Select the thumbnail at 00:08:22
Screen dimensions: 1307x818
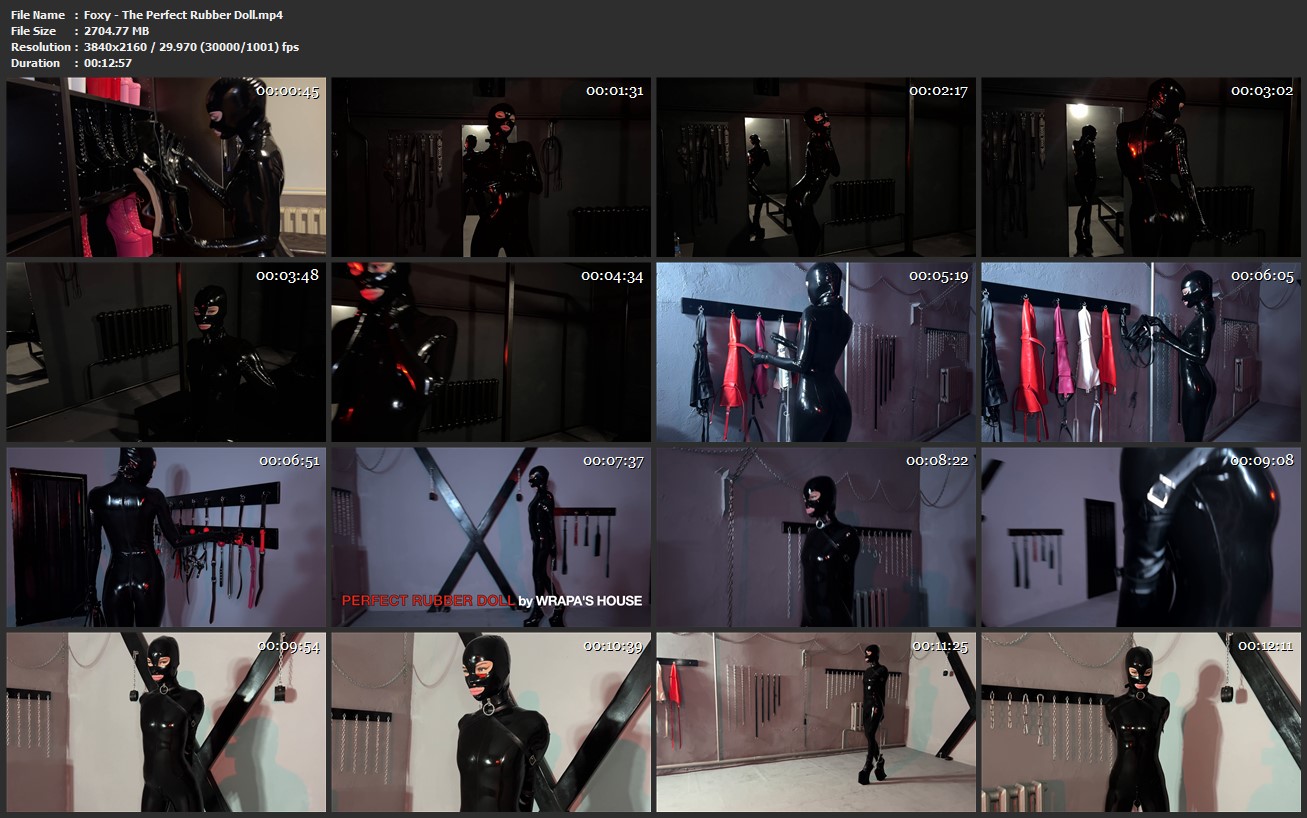click(x=816, y=537)
